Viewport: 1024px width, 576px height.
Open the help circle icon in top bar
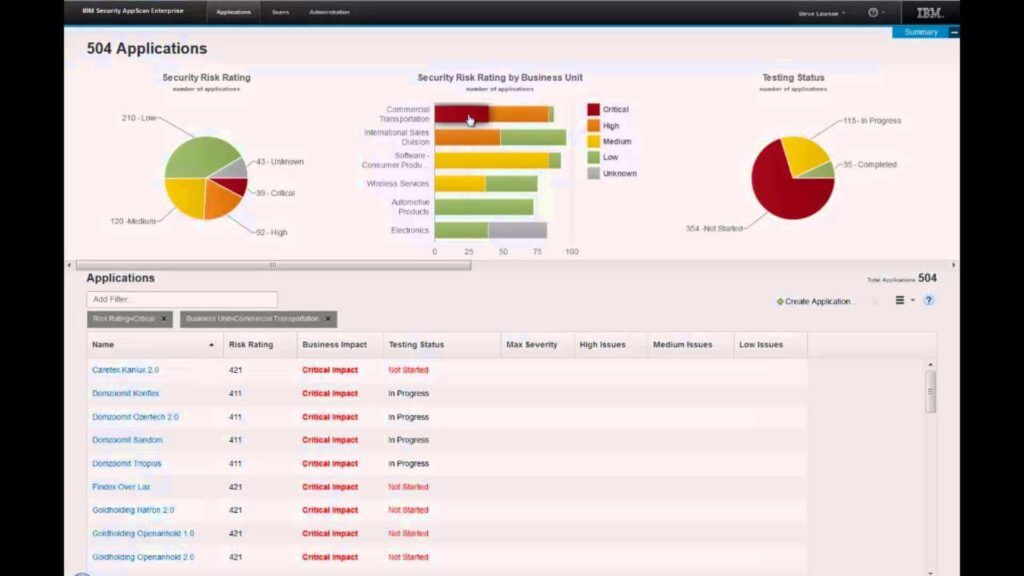pyautogui.click(x=872, y=12)
